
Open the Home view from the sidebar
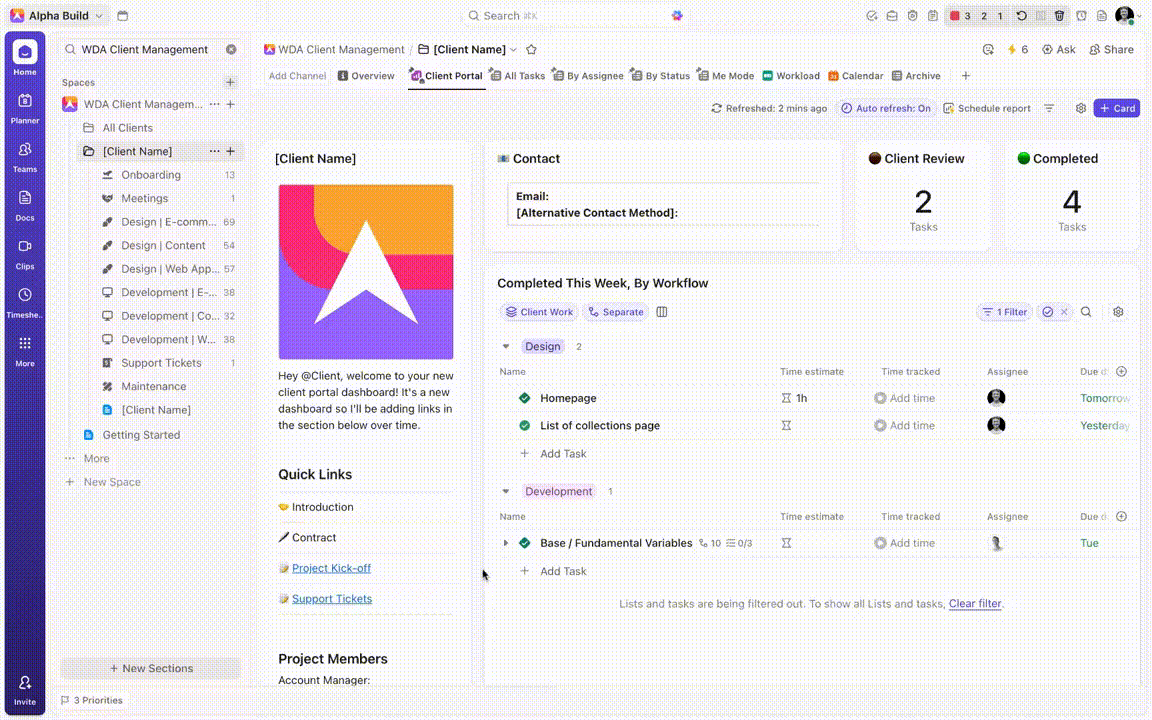24,51
